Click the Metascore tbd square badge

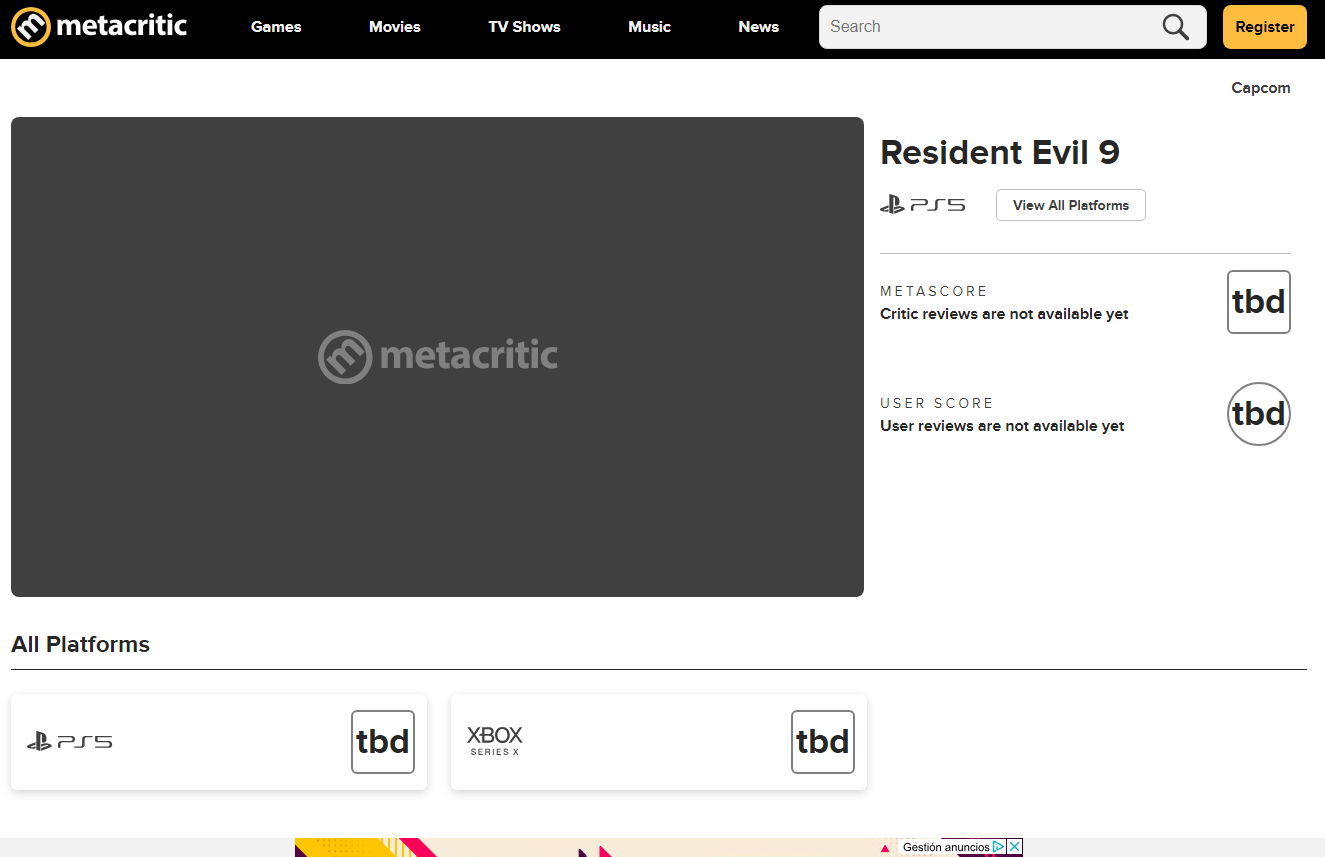coord(1259,302)
